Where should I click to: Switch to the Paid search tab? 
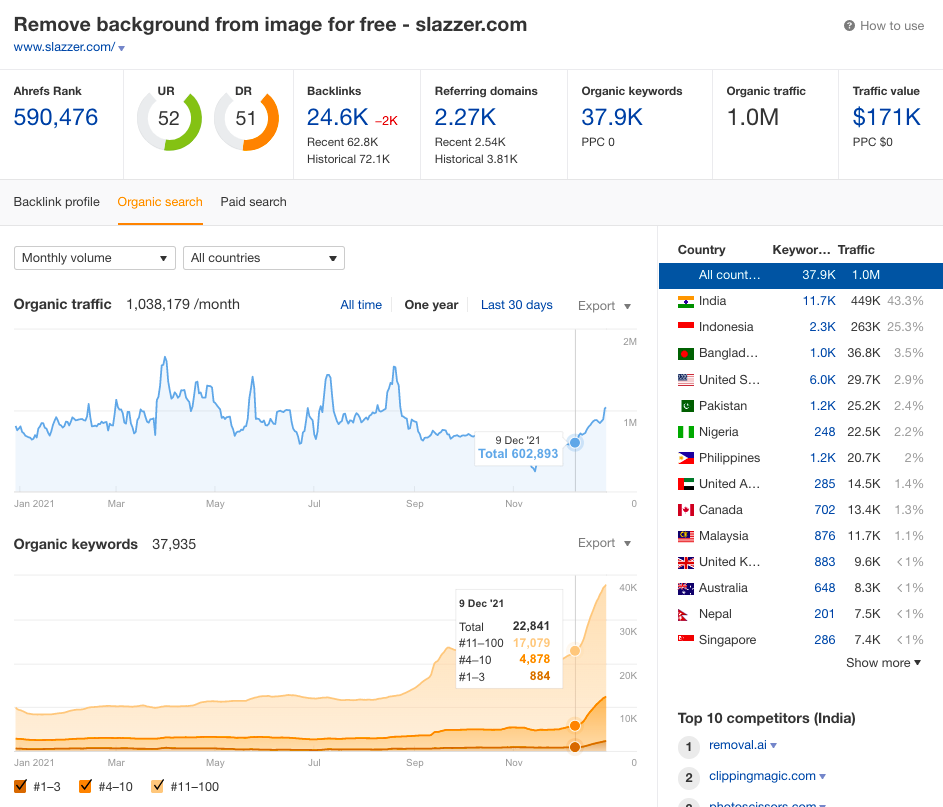(x=253, y=202)
